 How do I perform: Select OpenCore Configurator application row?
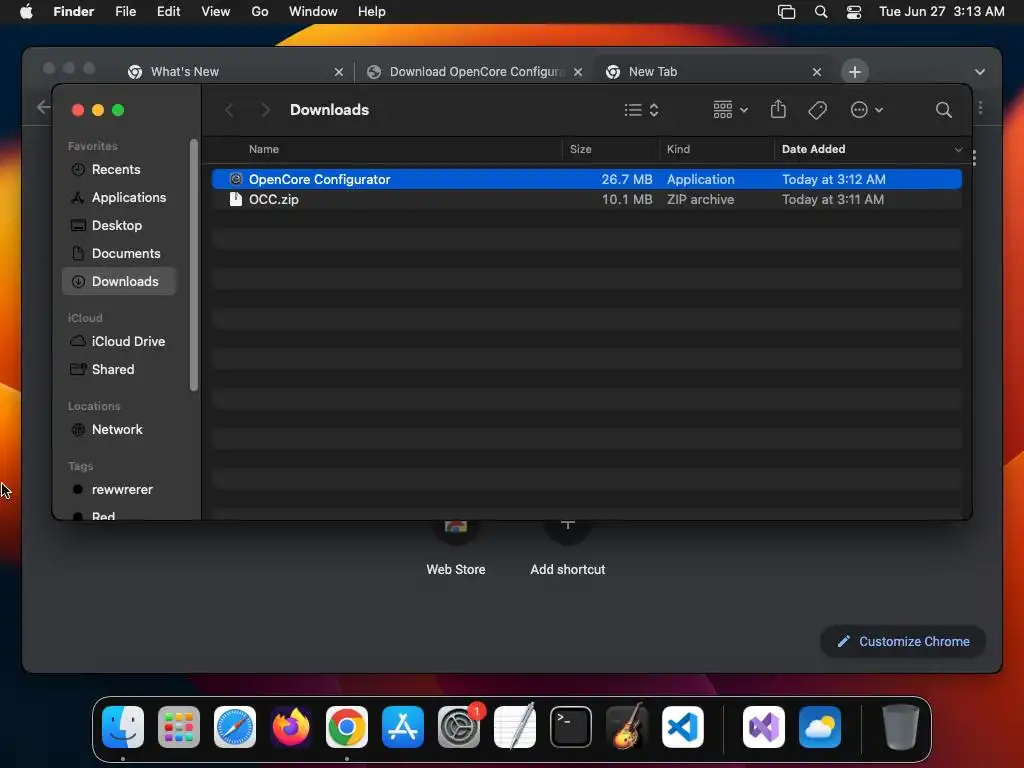(x=586, y=179)
